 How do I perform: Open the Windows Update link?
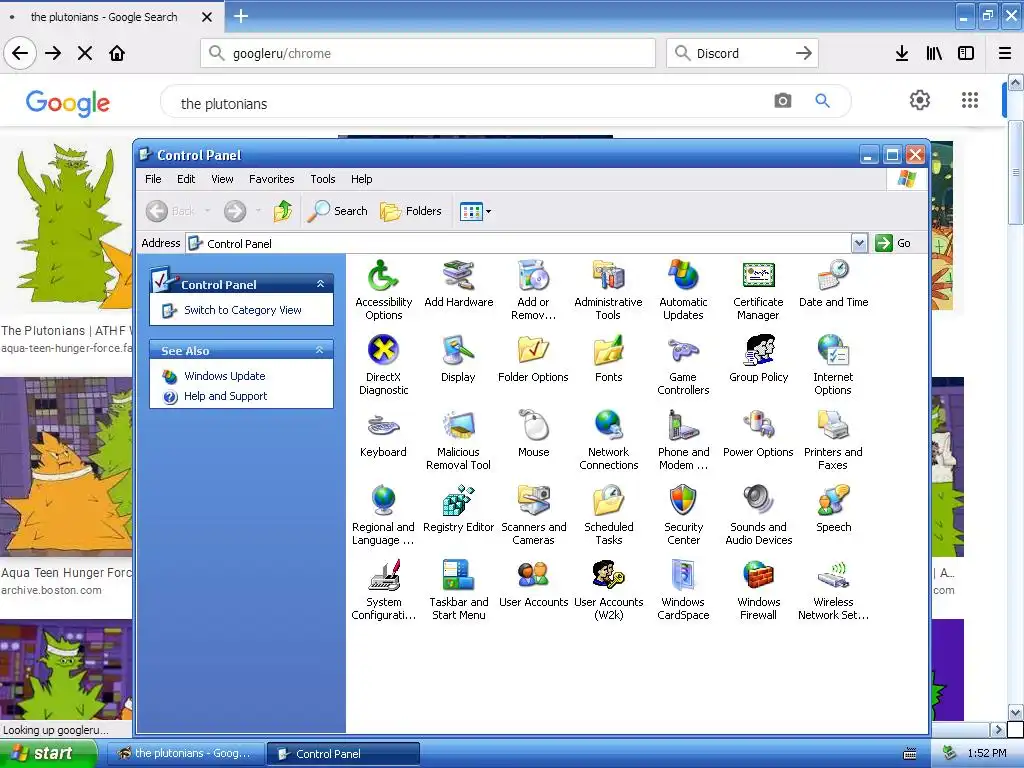click(x=225, y=376)
